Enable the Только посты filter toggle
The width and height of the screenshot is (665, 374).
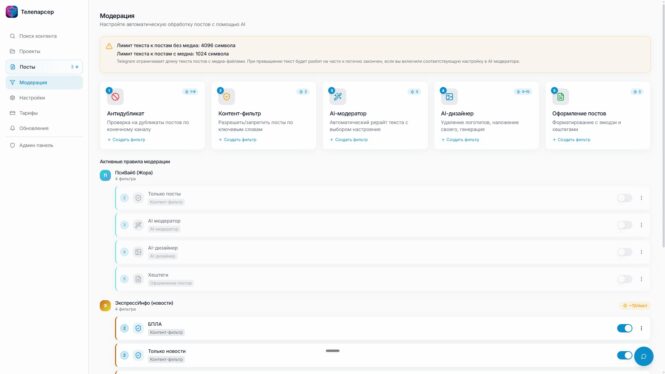tap(624, 198)
